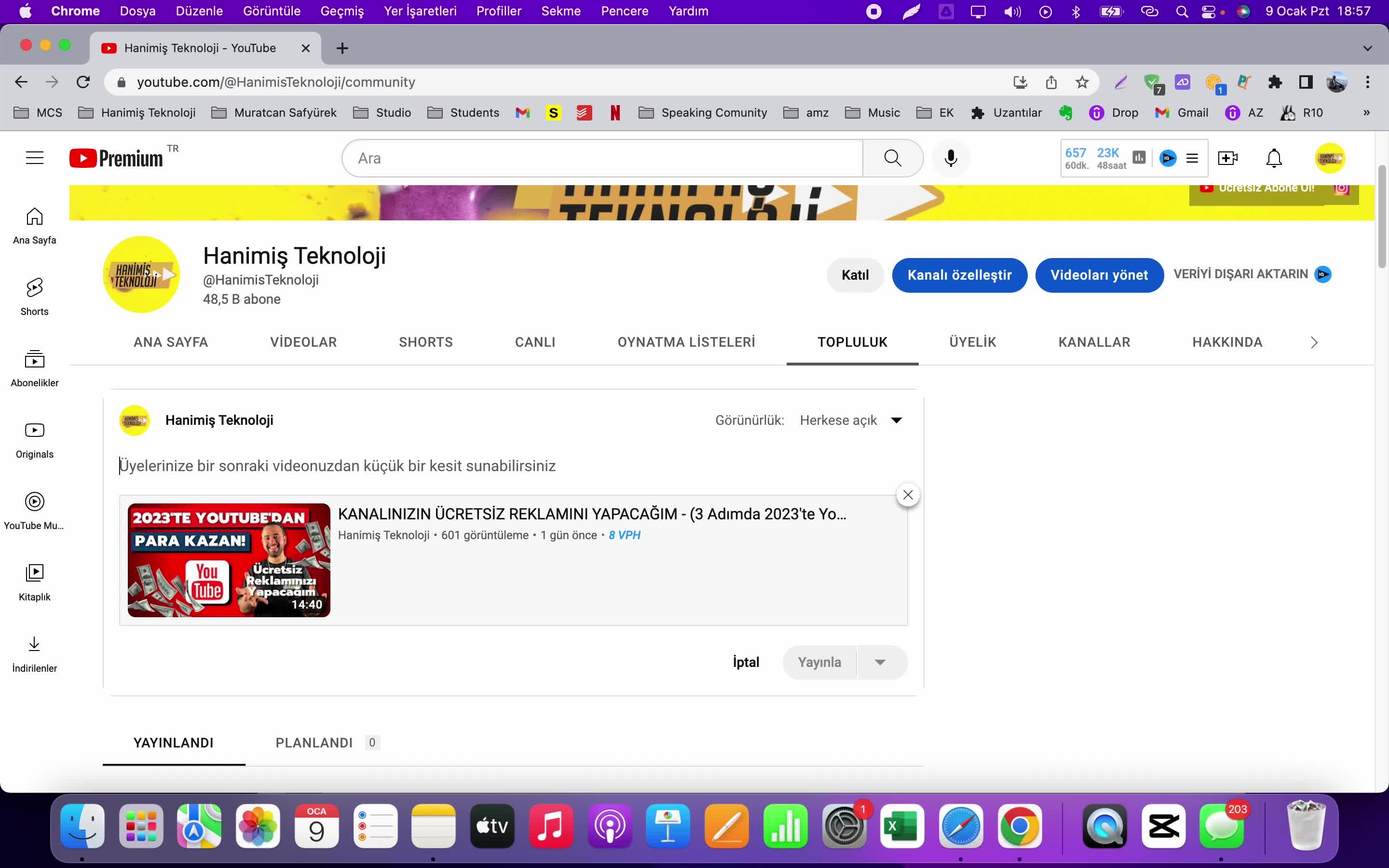
Task: Click the YouTube Premium logo
Action: pyautogui.click(x=116, y=158)
